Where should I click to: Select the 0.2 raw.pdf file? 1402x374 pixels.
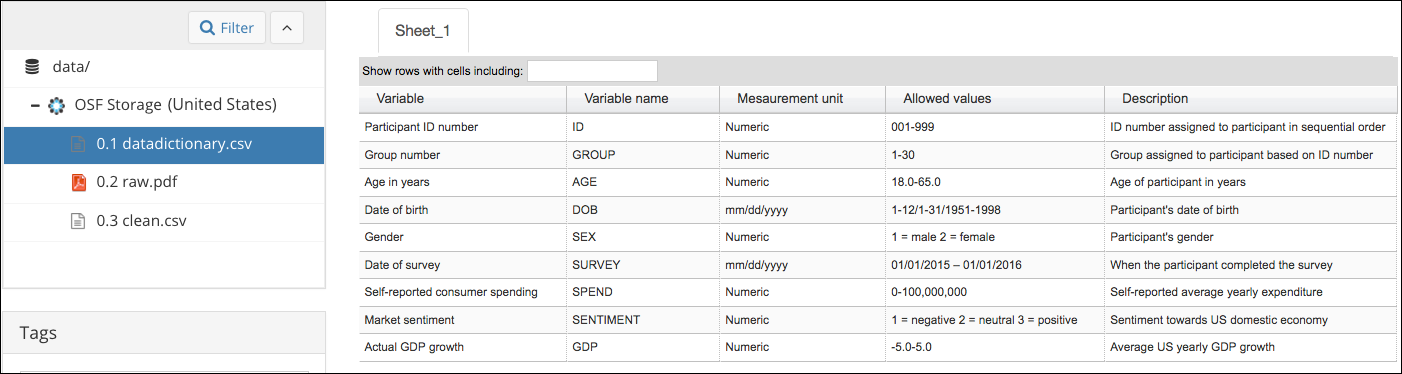(x=164, y=183)
